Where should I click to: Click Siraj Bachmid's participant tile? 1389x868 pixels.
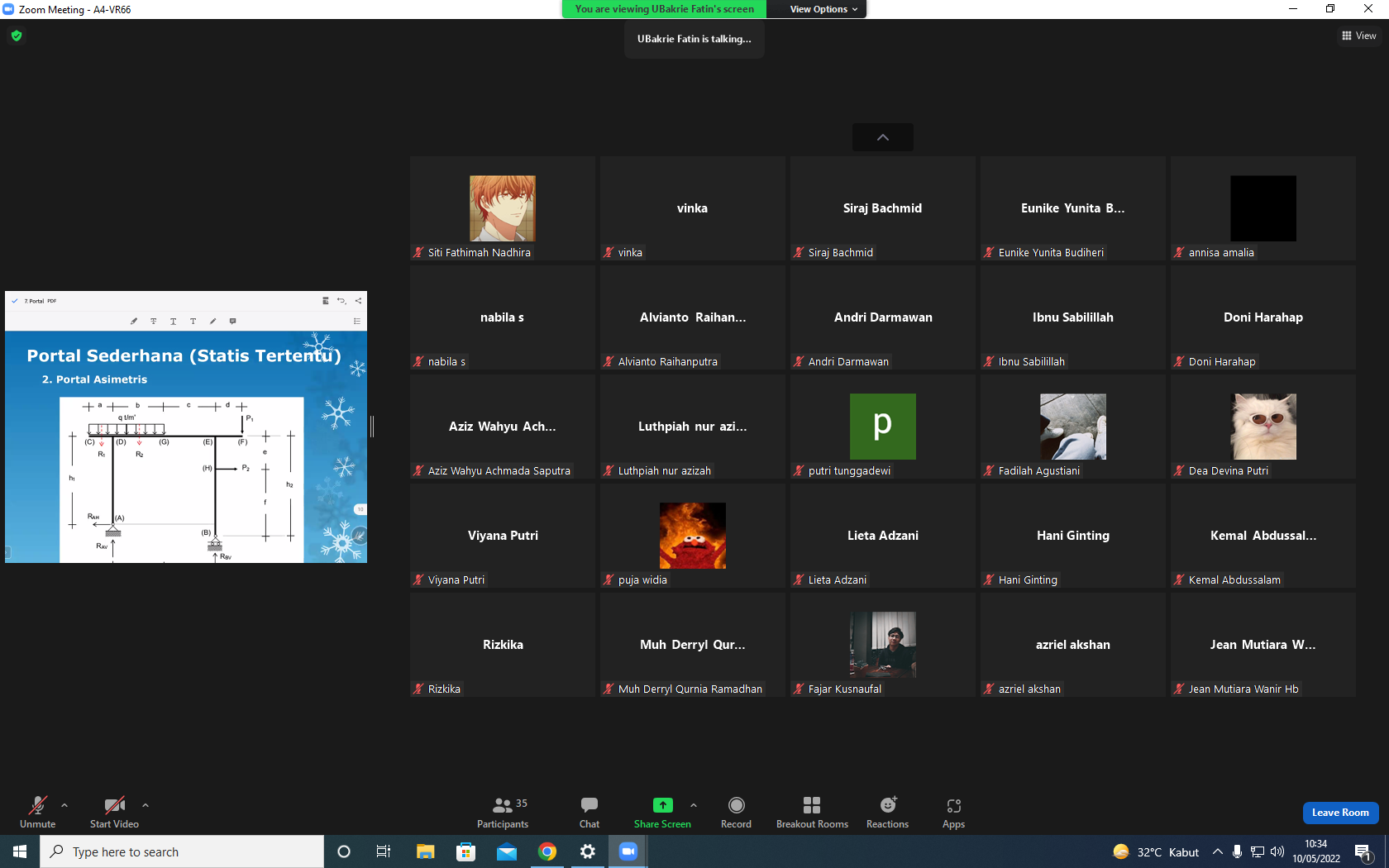tap(883, 208)
